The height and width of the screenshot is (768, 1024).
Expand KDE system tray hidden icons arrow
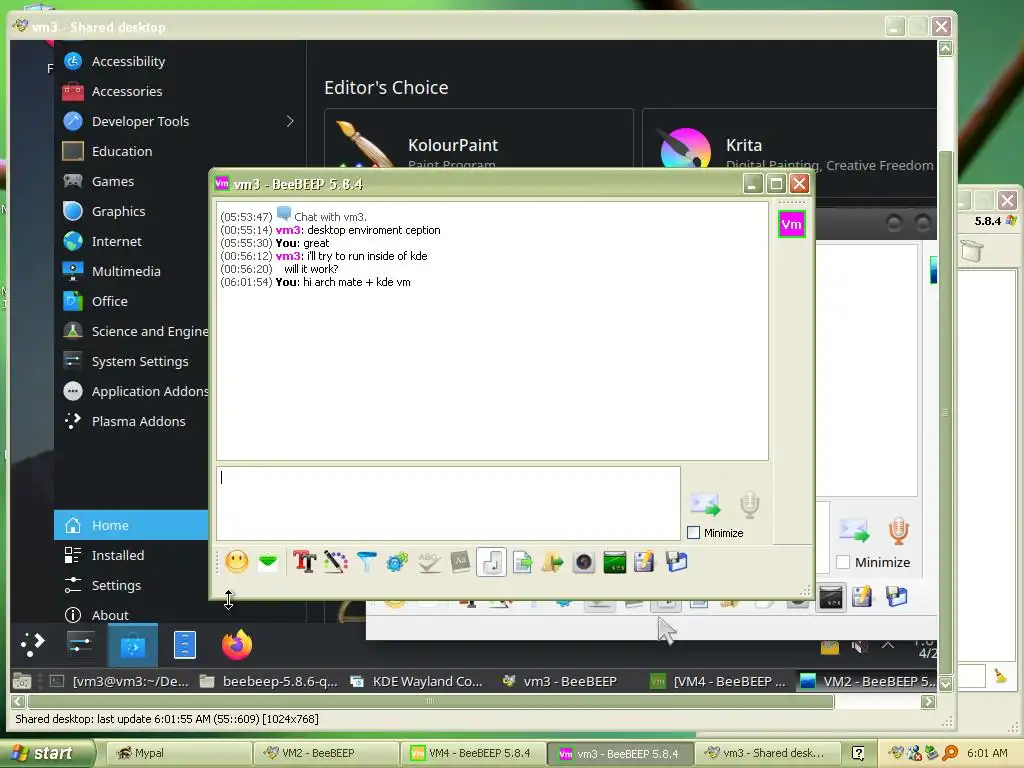click(x=888, y=645)
